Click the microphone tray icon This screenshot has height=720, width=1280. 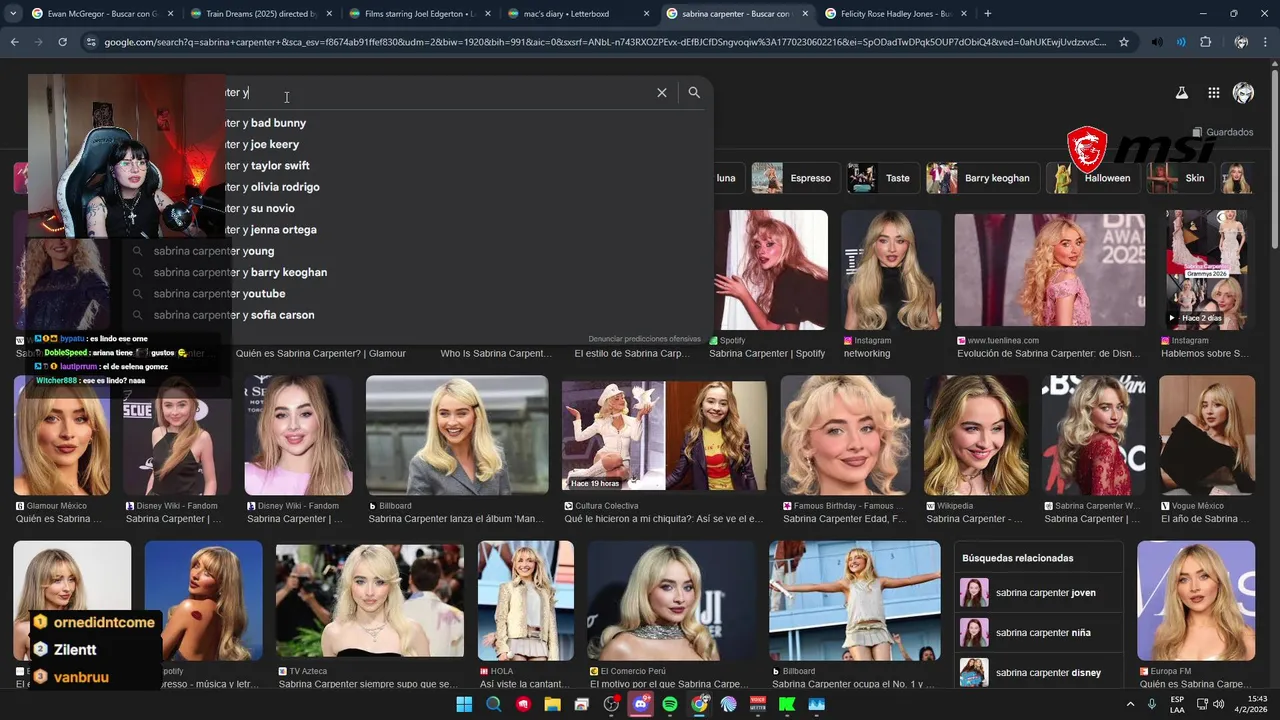click(1152, 704)
